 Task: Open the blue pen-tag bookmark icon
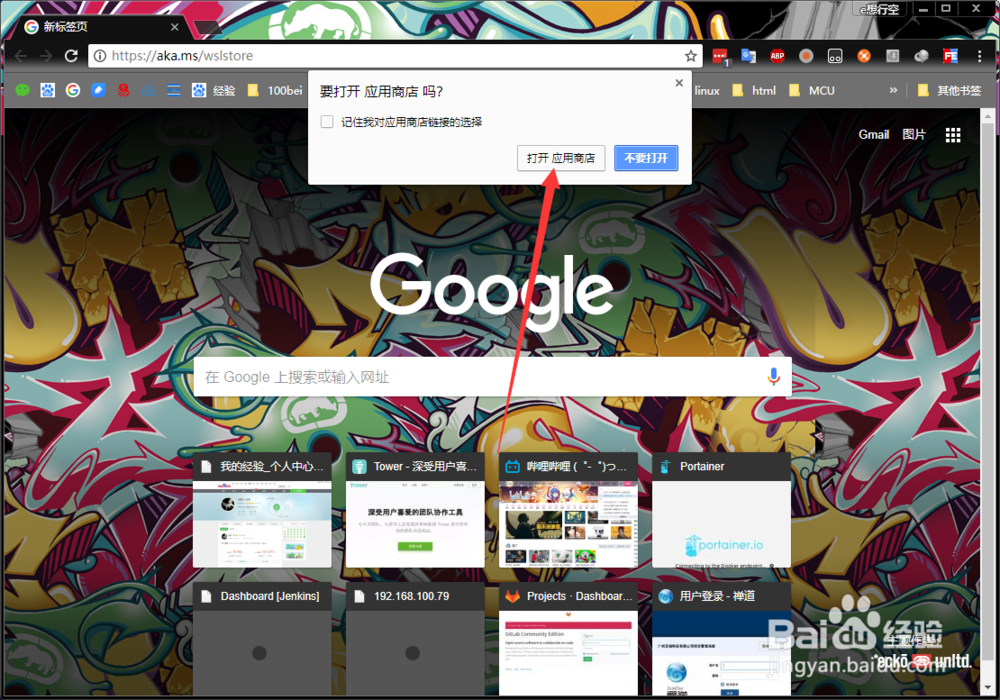click(98, 91)
